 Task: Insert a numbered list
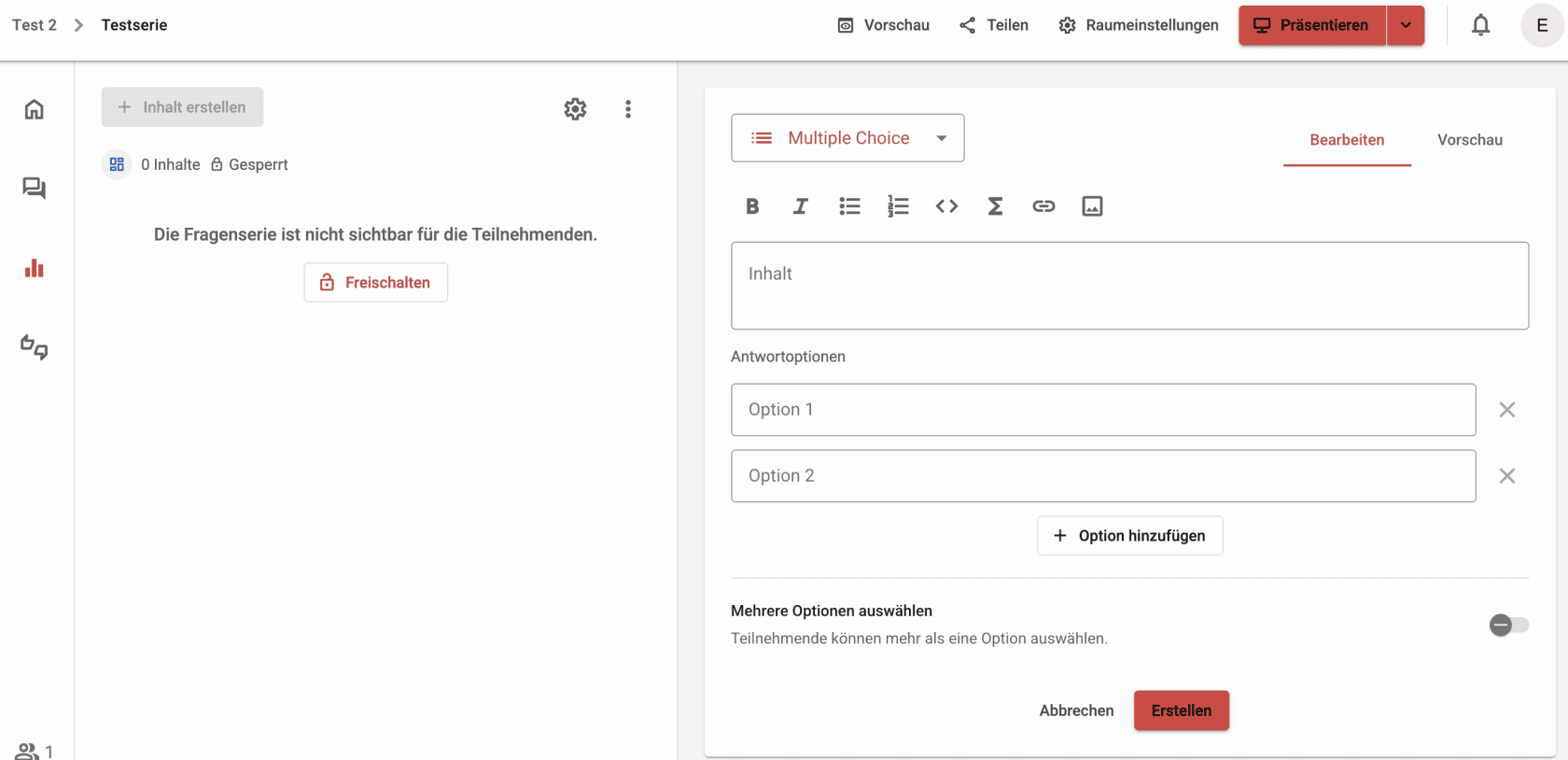click(x=898, y=206)
